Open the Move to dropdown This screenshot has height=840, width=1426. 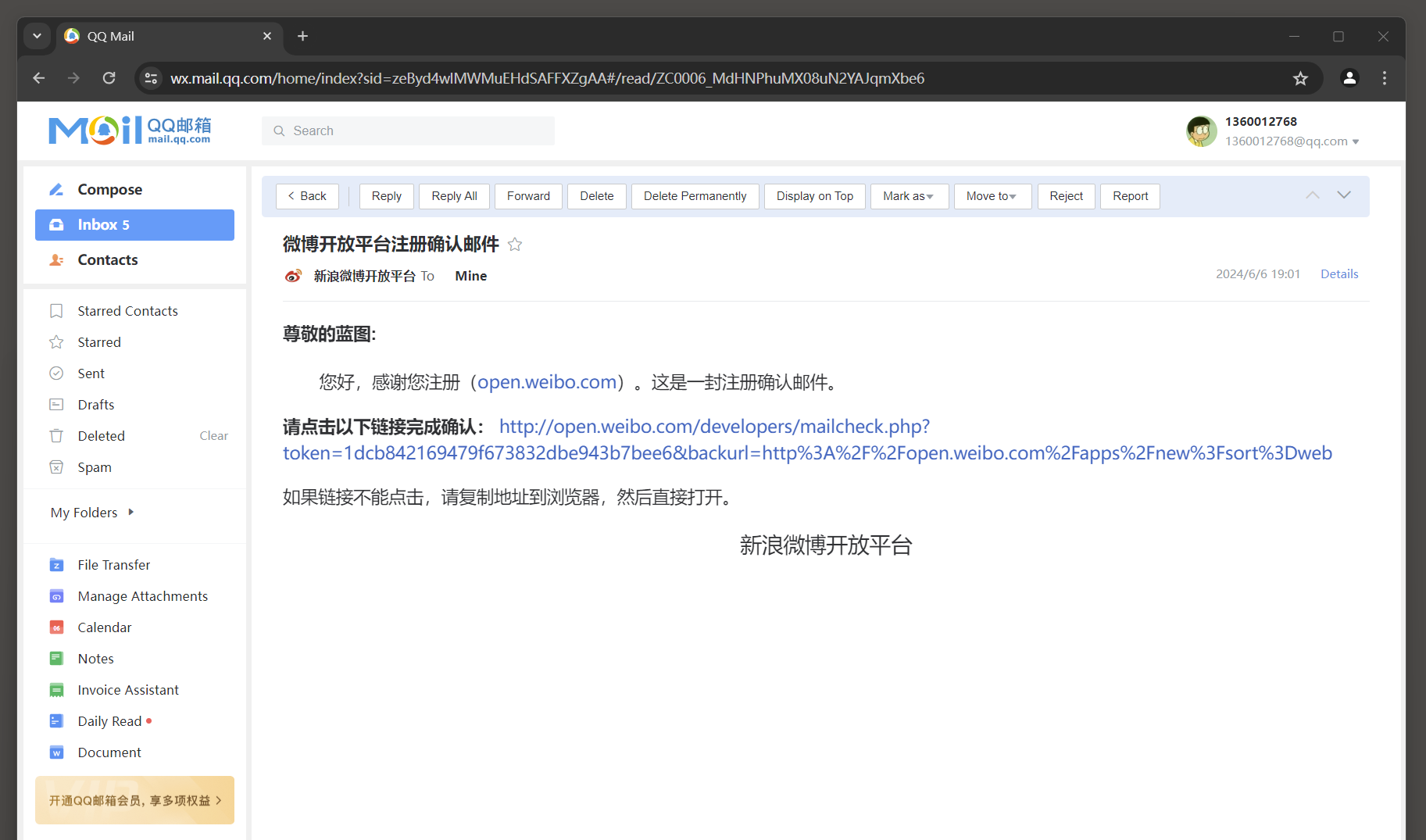click(992, 196)
